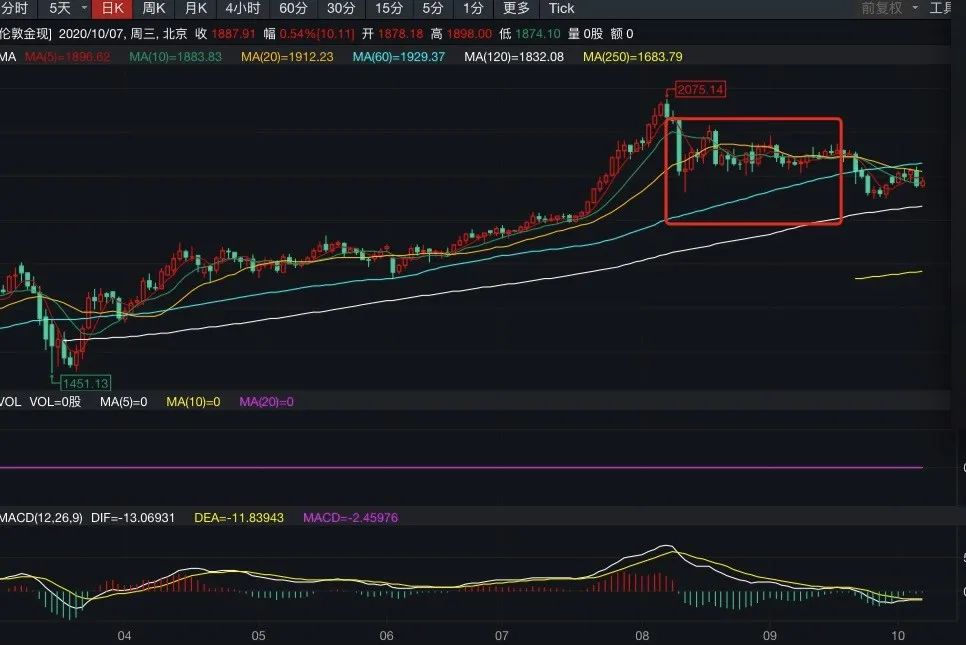Click the 06 month label on time axis

pos(386,636)
